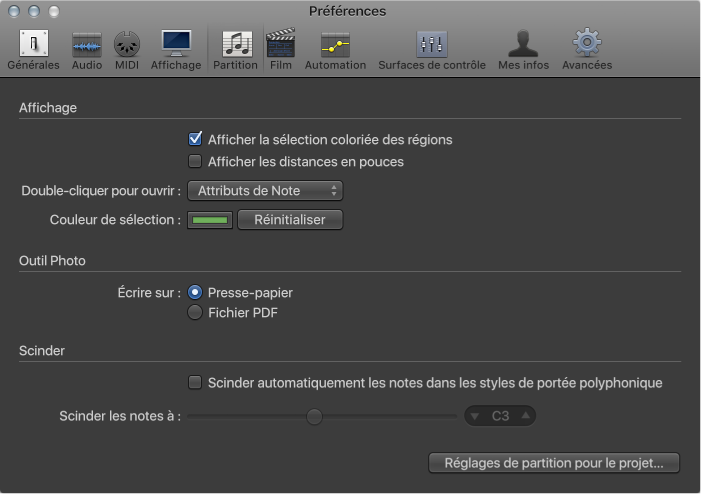Choose the Presse-papier radio option
The width and height of the screenshot is (704, 496).
click(x=195, y=293)
